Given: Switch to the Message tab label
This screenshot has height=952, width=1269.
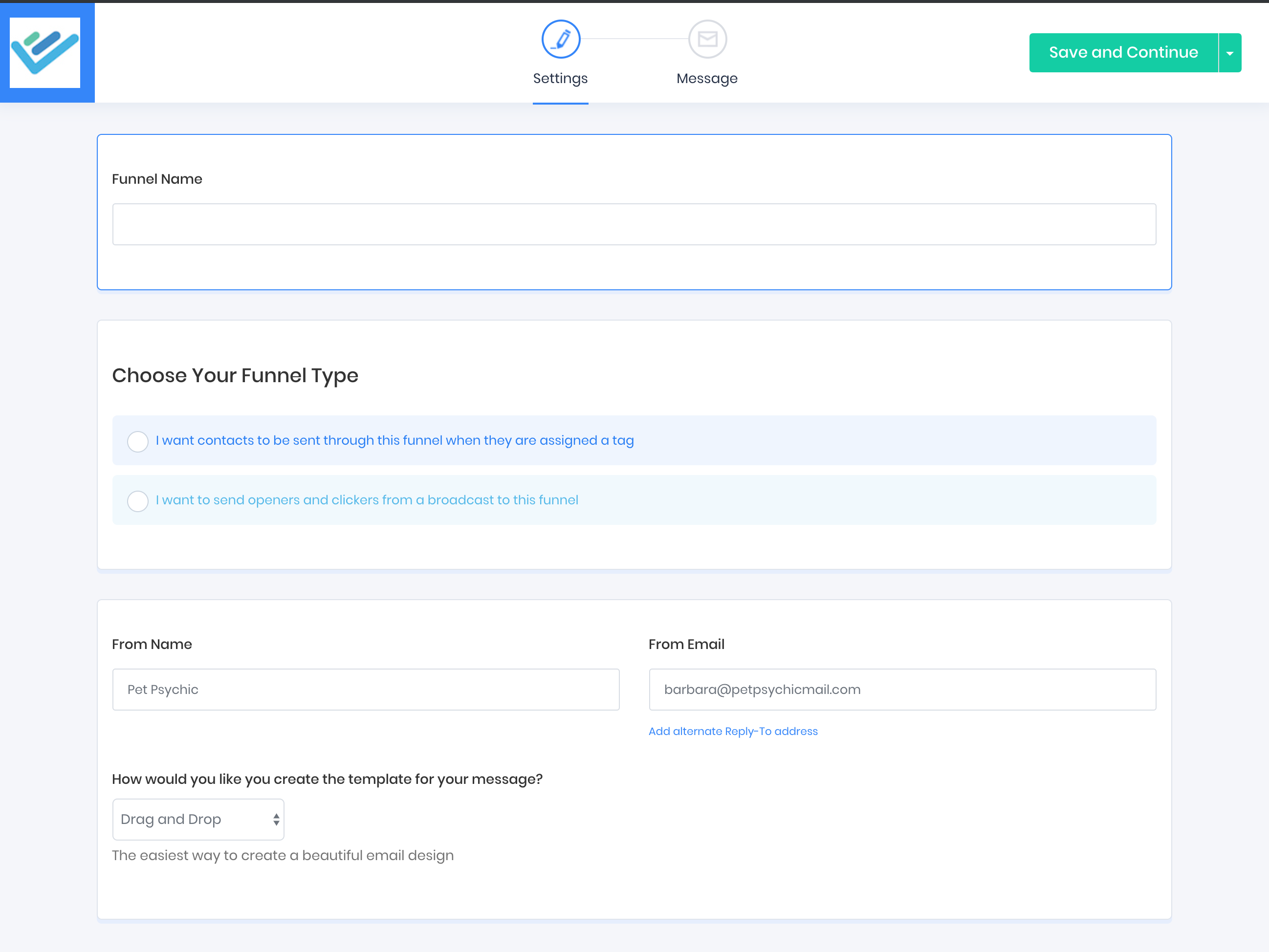Looking at the screenshot, I should pos(707,79).
